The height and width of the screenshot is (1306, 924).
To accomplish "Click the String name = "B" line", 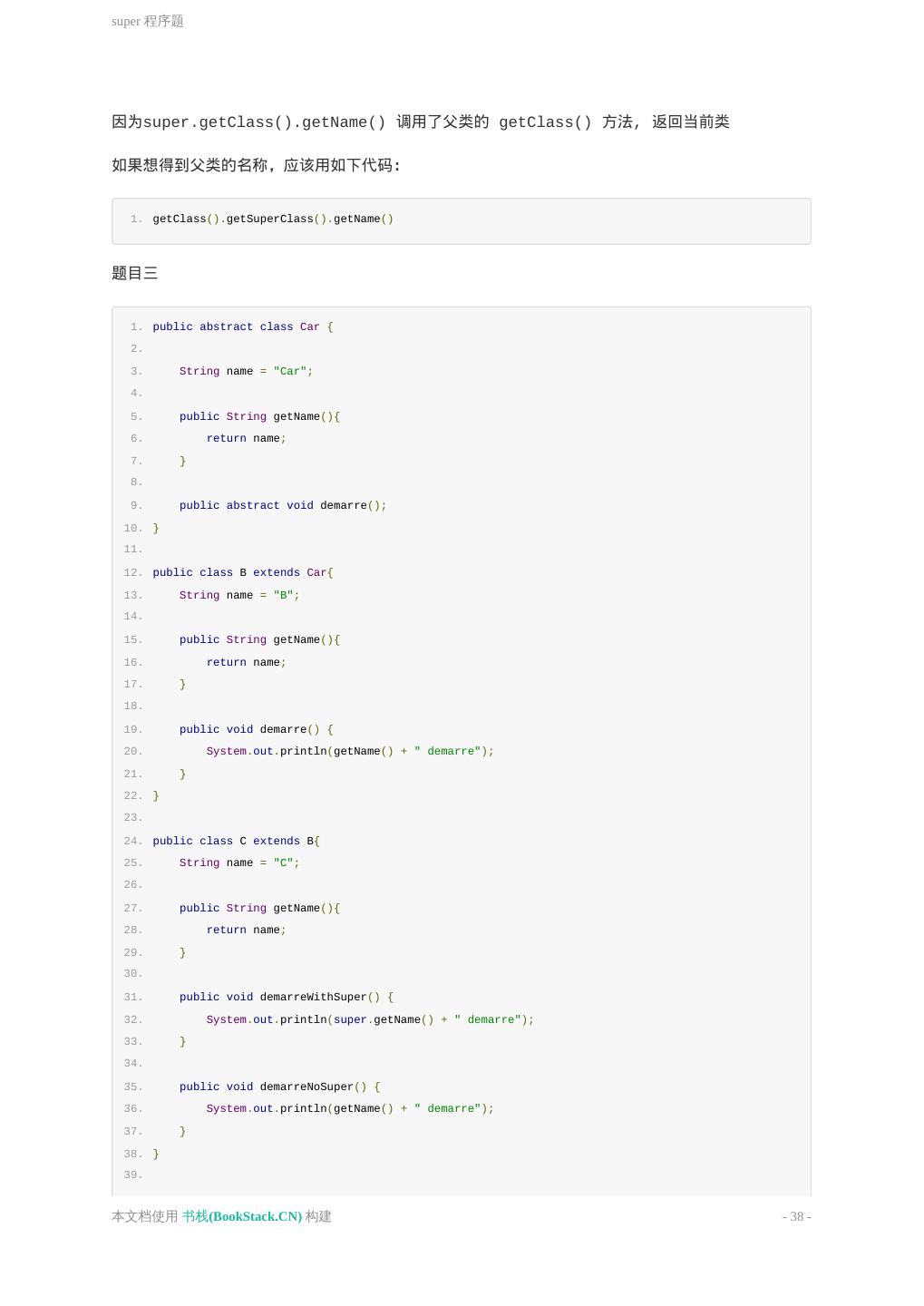I will coord(238,595).
